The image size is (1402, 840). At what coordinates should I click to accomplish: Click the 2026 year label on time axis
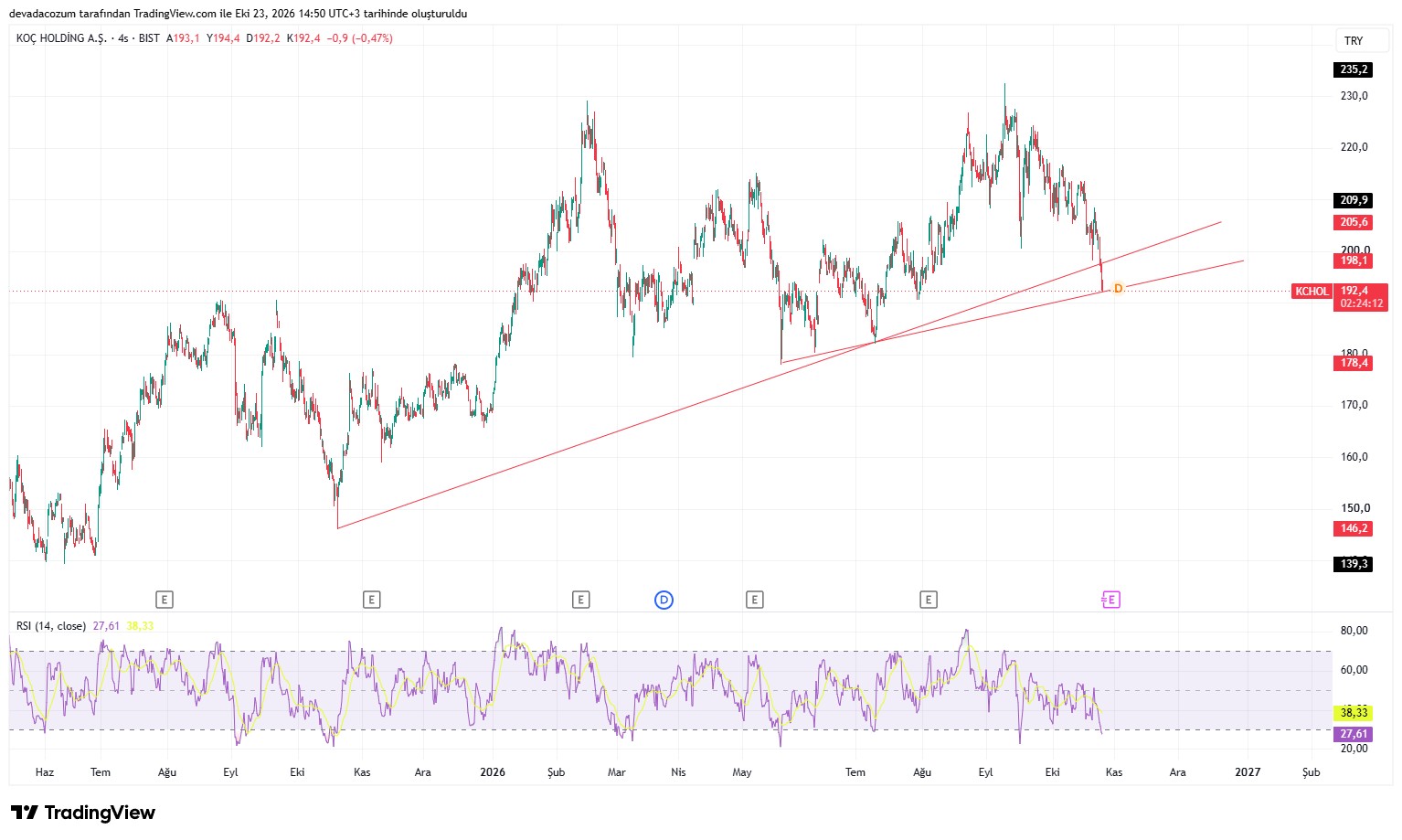tap(493, 772)
